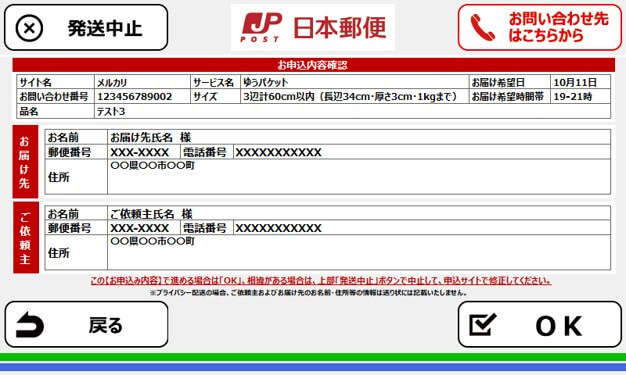Click the JP Post logo

click(x=313, y=28)
